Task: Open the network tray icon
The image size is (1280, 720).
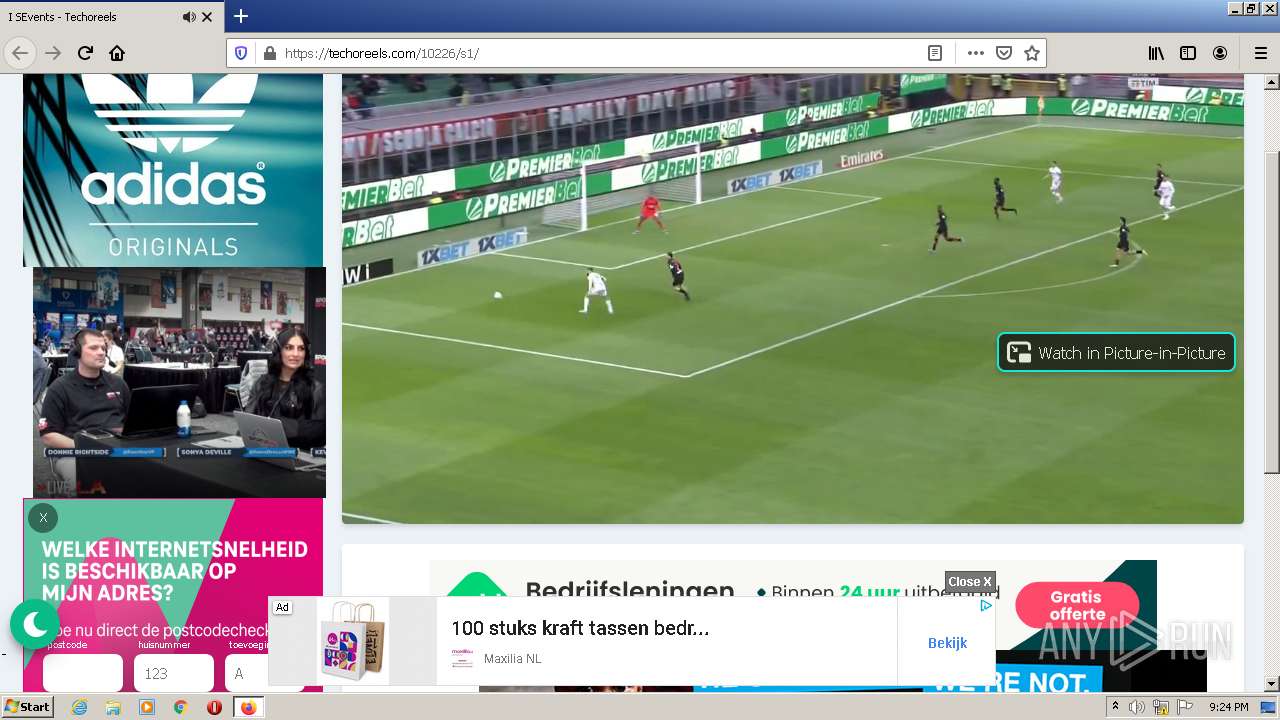Action: [1161, 707]
